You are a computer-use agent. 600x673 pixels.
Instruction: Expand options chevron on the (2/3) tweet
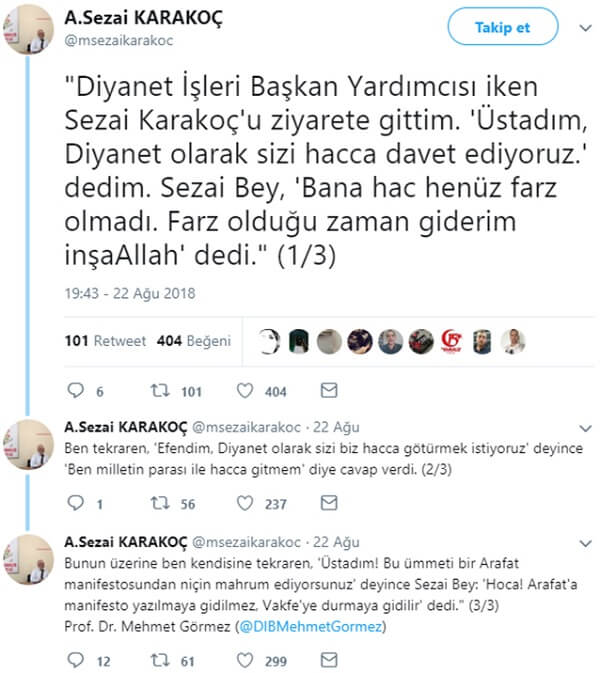585,428
